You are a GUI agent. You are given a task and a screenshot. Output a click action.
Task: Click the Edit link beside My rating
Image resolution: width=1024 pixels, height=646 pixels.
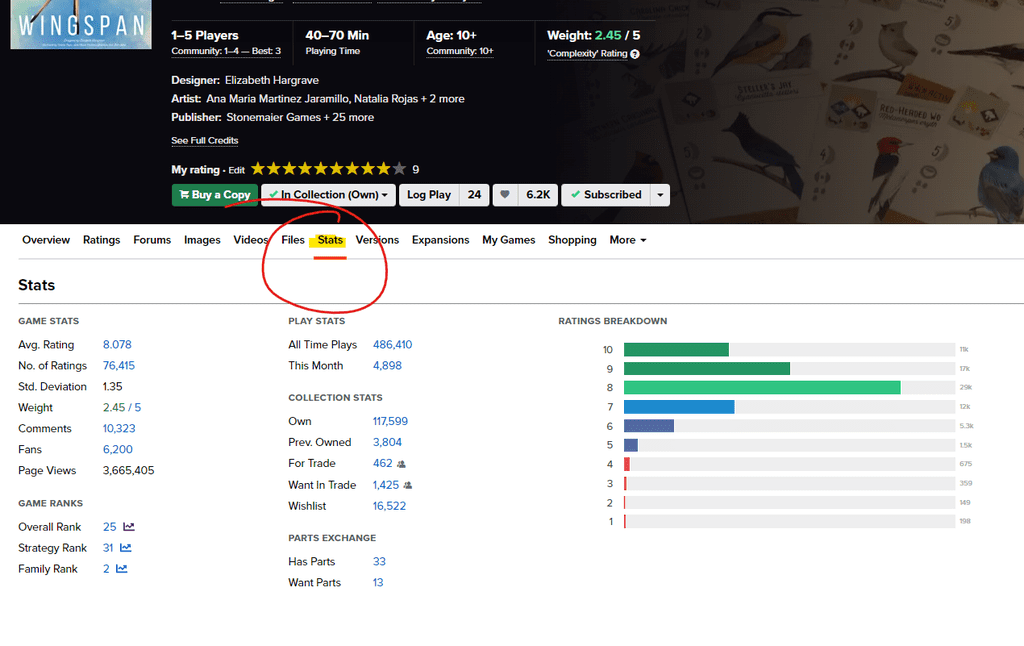[x=236, y=170]
